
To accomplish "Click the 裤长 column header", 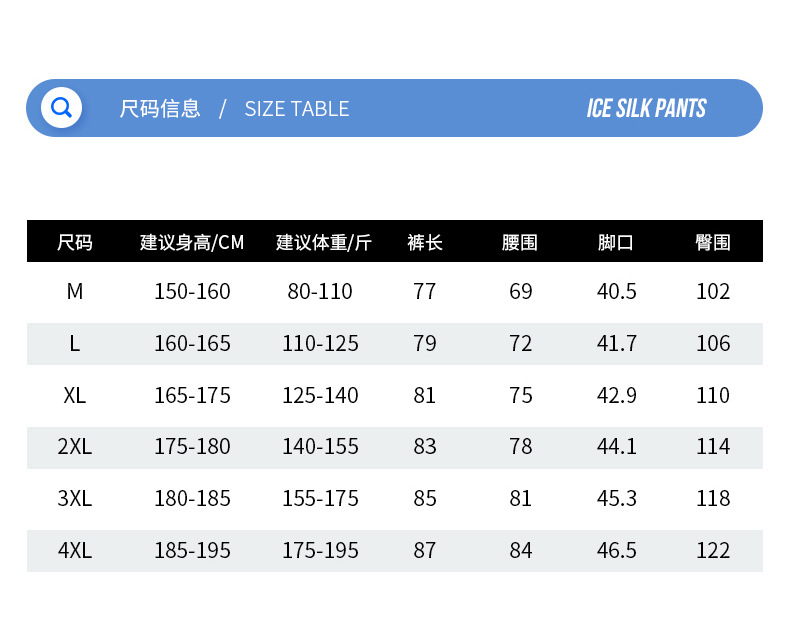I will click(425, 242).
